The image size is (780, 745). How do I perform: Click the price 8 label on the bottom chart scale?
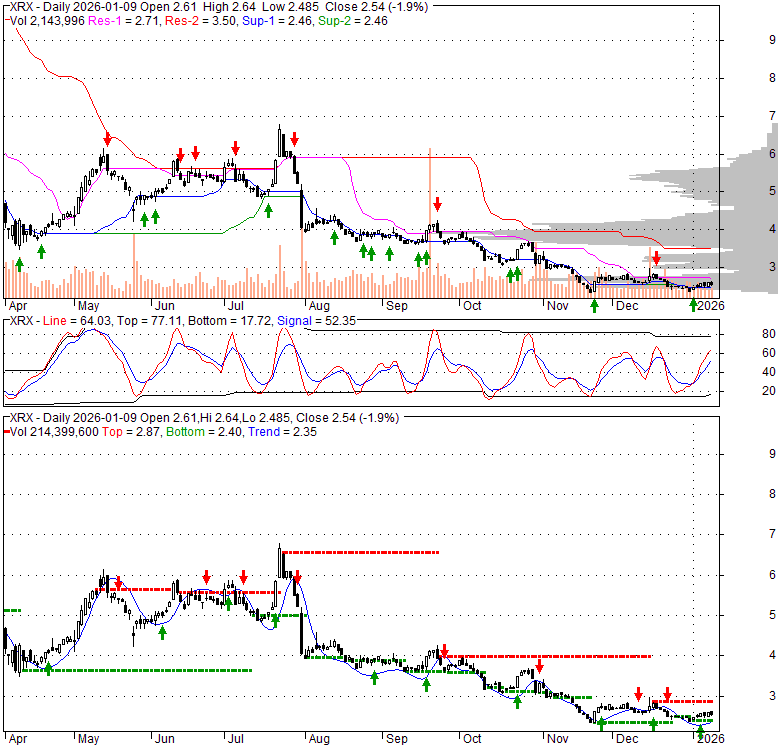[x=772, y=493]
